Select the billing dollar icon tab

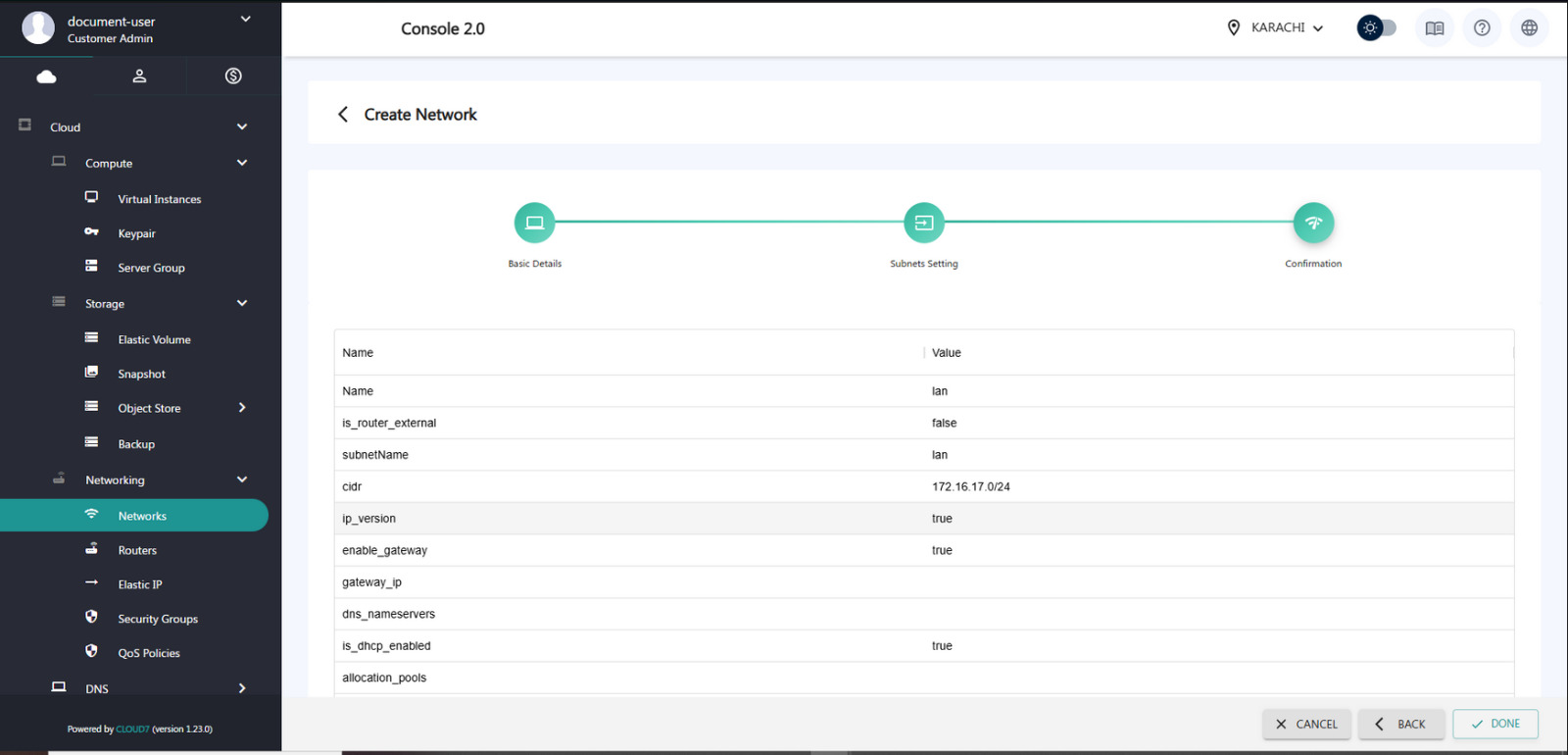pos(233,76)
